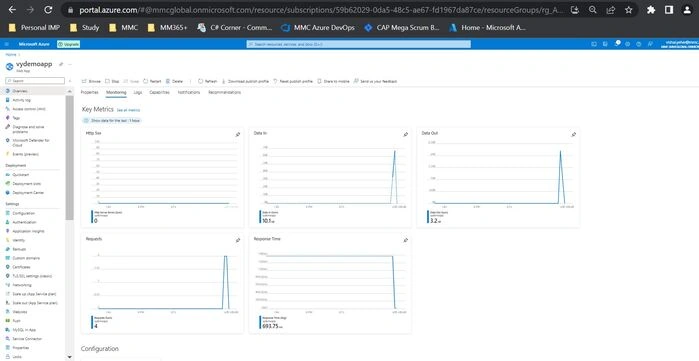Click the sidebar search box
The width and height of the screenshot is (699, 361).
click(x=35, y=81)
